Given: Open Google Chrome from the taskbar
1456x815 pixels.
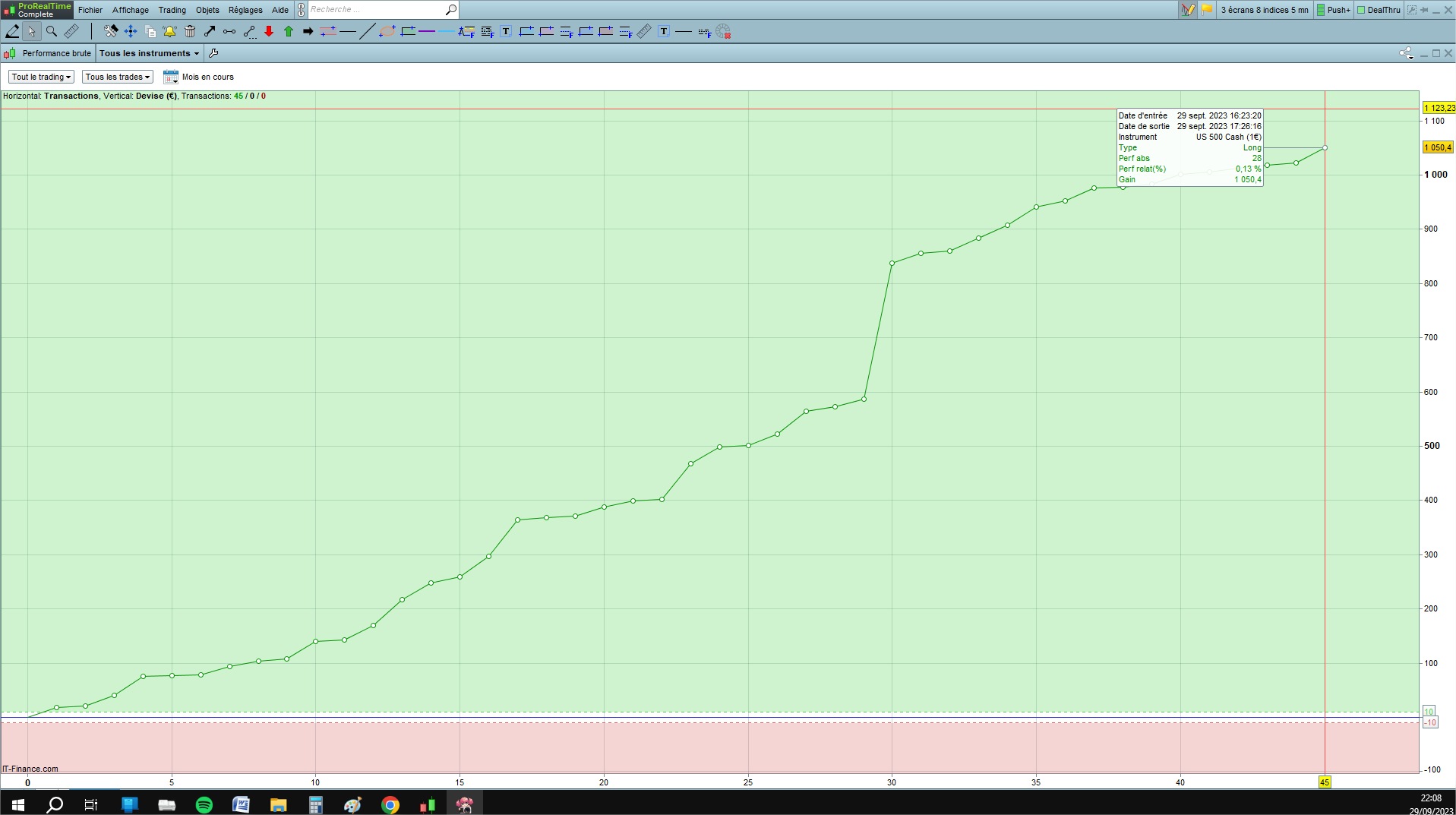Looking at the screenshot, I should 390,804.
